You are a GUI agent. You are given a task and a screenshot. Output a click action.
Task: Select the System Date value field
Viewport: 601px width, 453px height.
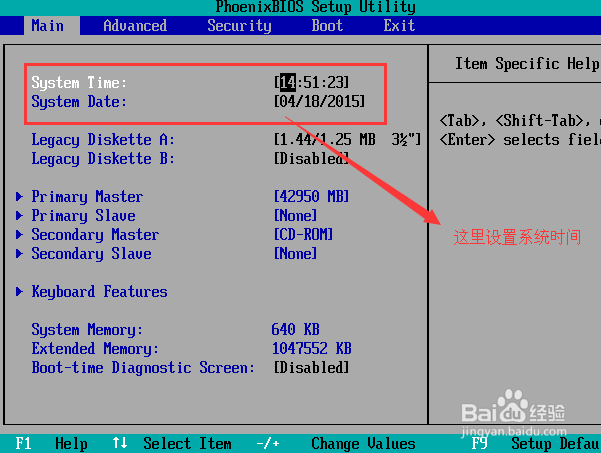tap(319, 102)
